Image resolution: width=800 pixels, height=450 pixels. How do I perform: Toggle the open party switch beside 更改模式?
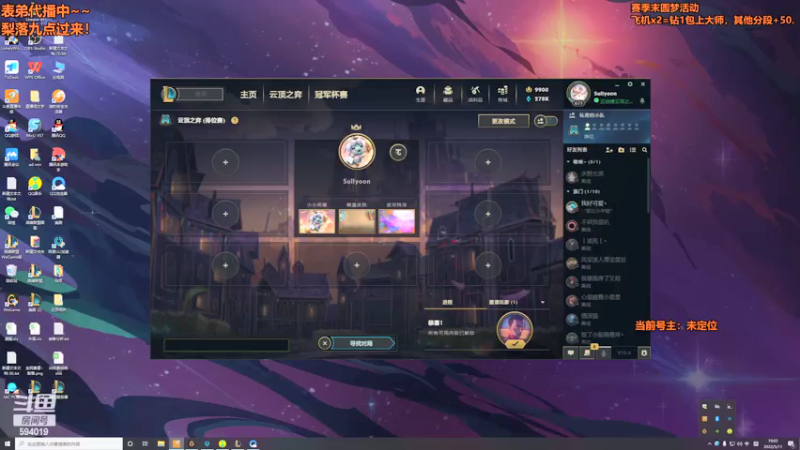[x=545, y=121]
